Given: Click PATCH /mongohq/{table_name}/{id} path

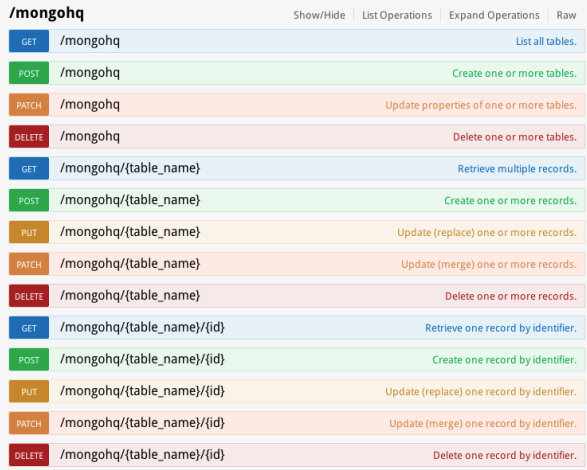Looking at the screenshot, I should pos(143,423).
